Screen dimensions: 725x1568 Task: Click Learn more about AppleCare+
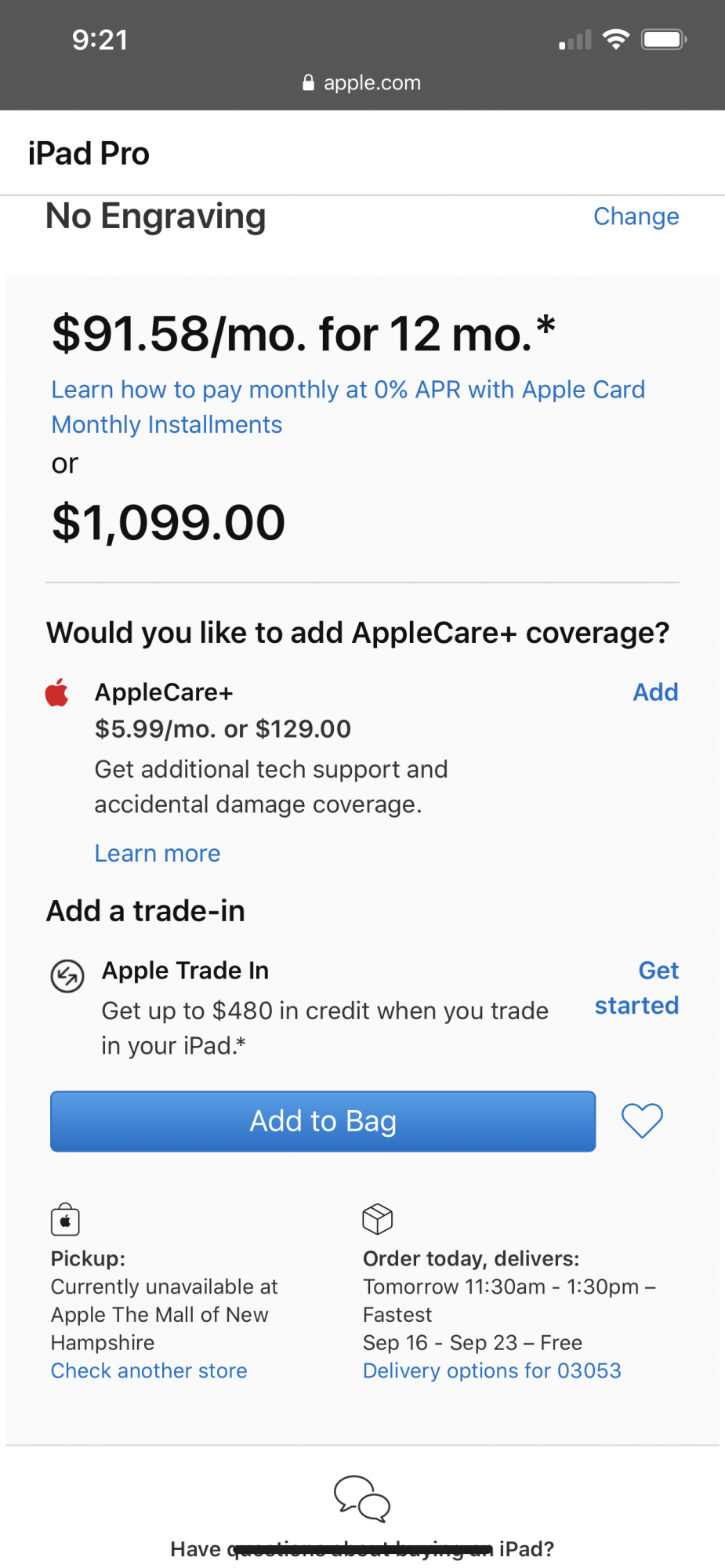158,853
